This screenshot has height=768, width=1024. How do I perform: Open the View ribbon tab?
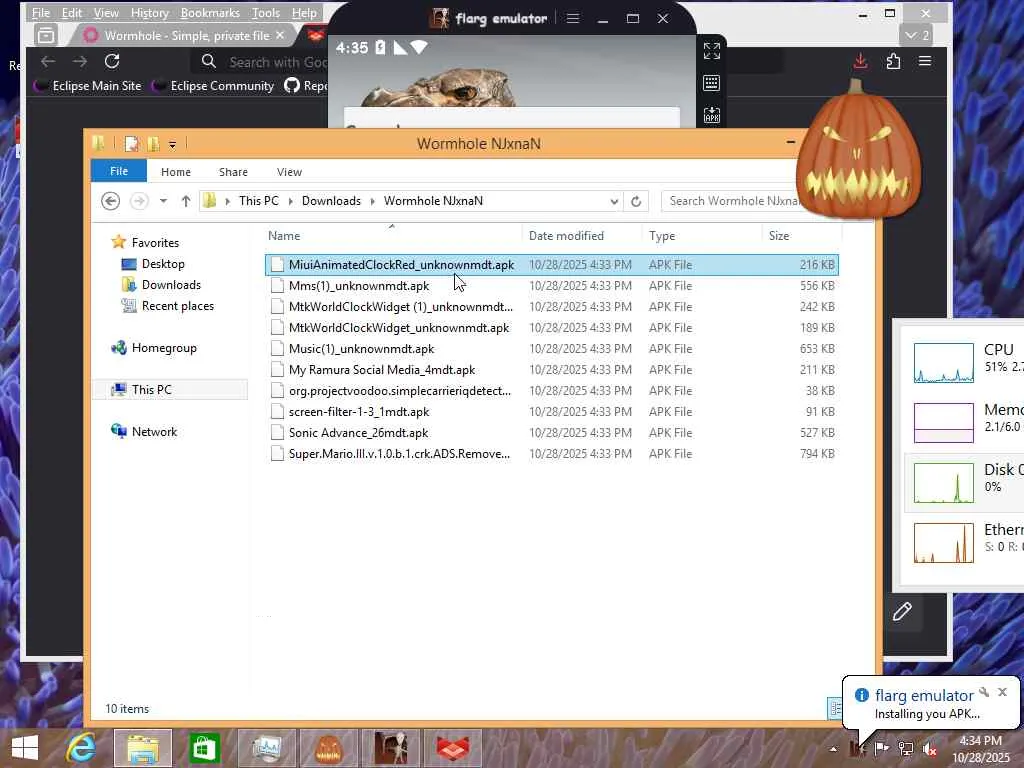tap(289, 172)
